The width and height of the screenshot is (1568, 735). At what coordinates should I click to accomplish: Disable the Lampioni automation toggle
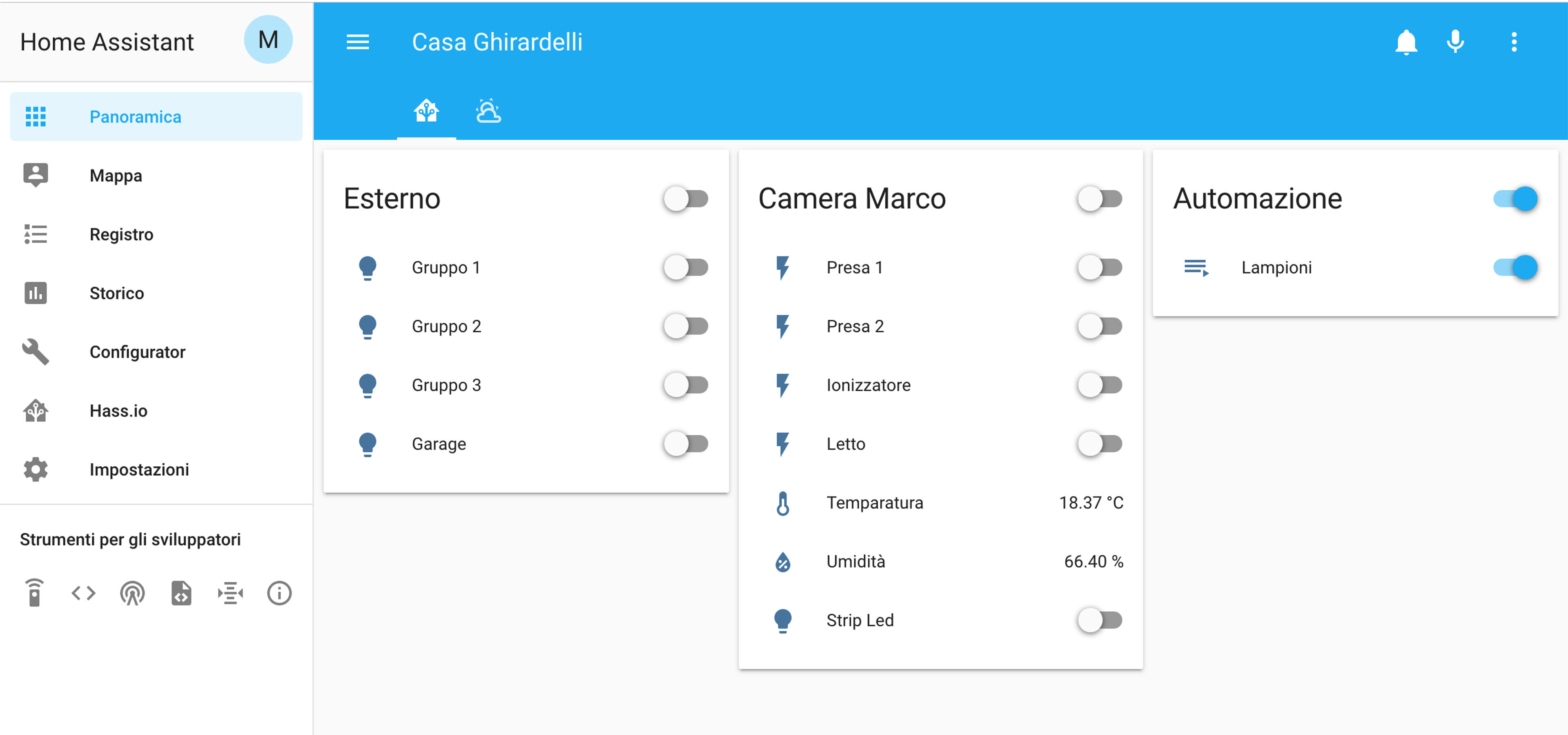[1515, 268]
